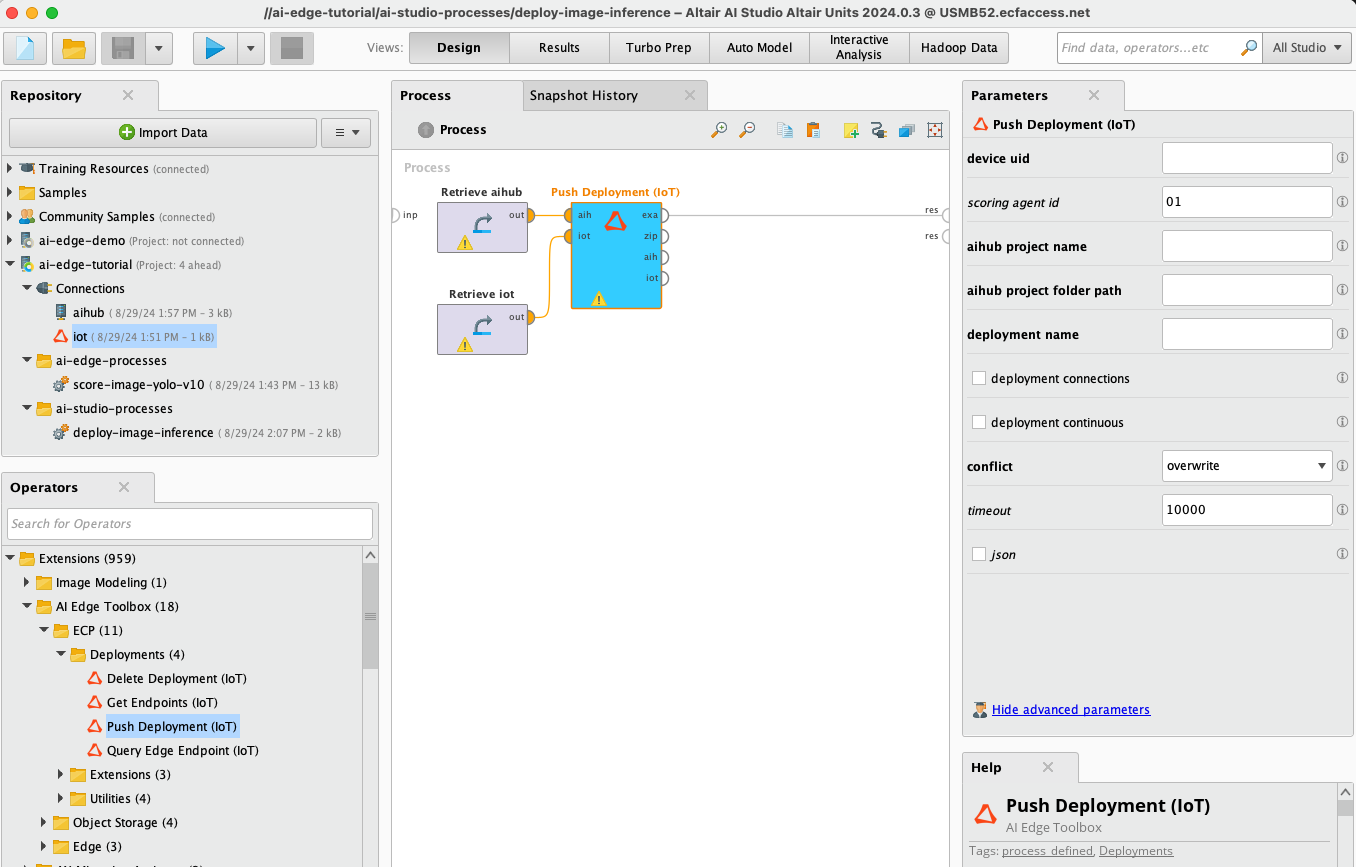Auto-wire the process operators
This screenshot has width=1356, height=867.
(x=877, y=130)
